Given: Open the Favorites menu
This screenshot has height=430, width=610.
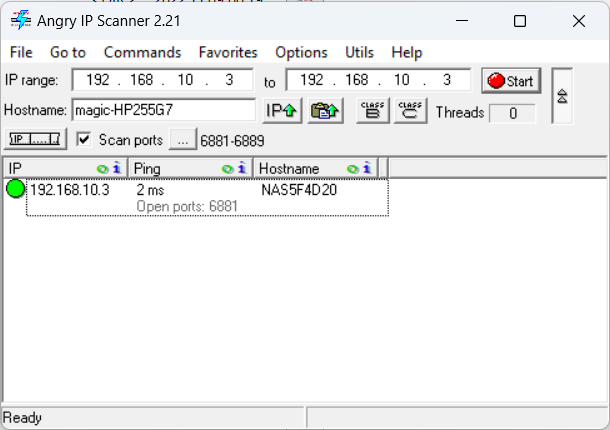Looking at the screenshot, I should coord(228,52).
